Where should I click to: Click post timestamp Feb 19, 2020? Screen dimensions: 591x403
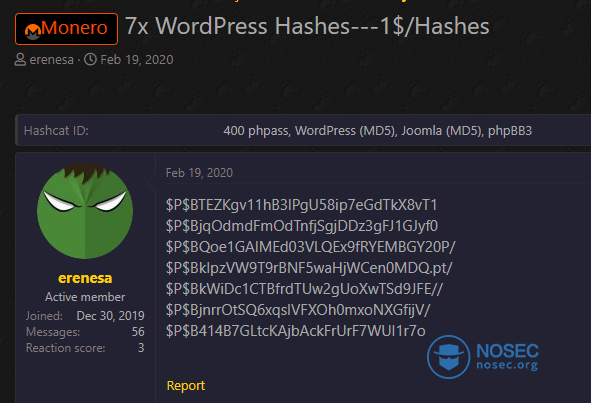[199, 173]
